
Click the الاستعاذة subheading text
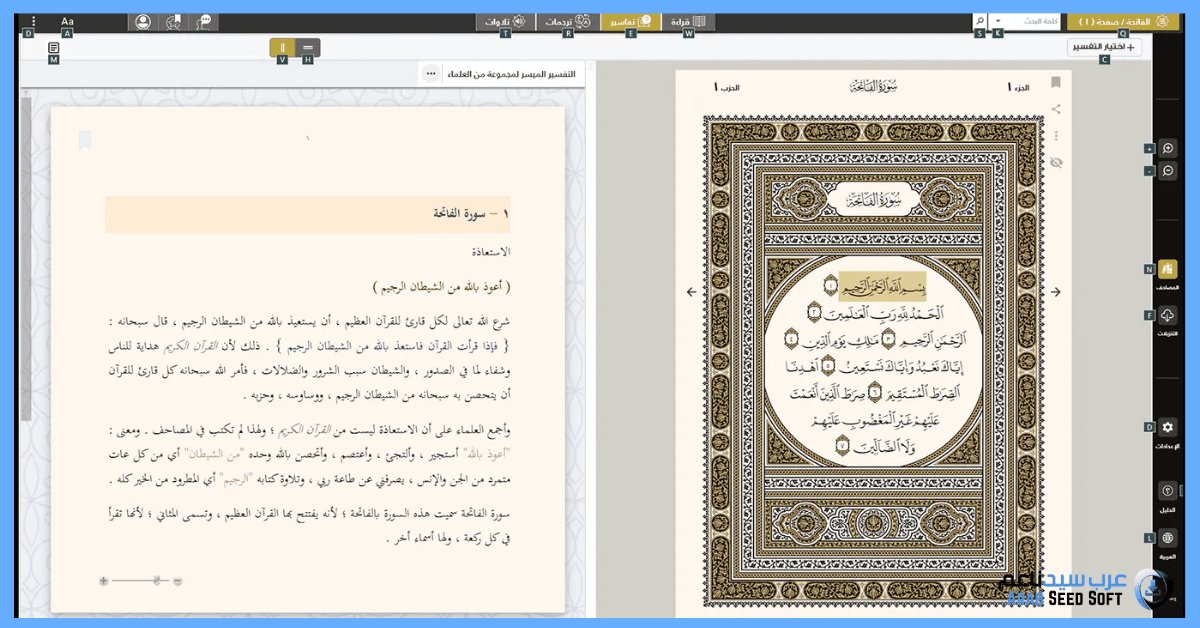pos(490,252)
